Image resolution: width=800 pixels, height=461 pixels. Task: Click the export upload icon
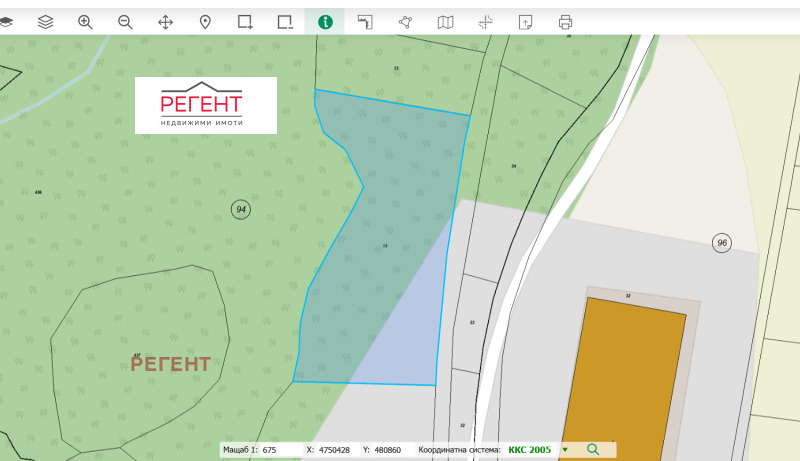pyautogui.click(x=525, y=21)
